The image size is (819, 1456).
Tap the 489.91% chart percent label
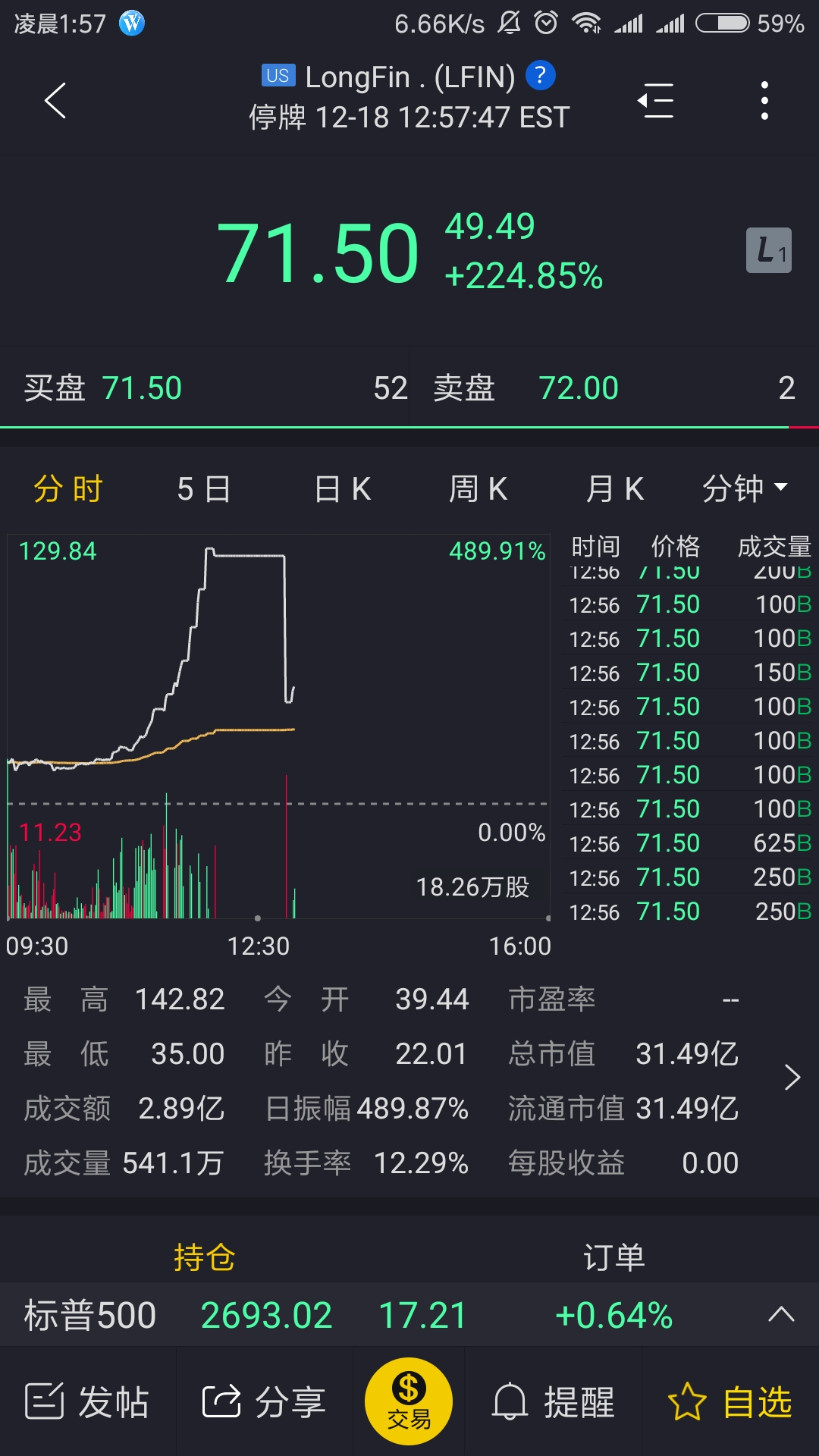click(x=497, y=551)
